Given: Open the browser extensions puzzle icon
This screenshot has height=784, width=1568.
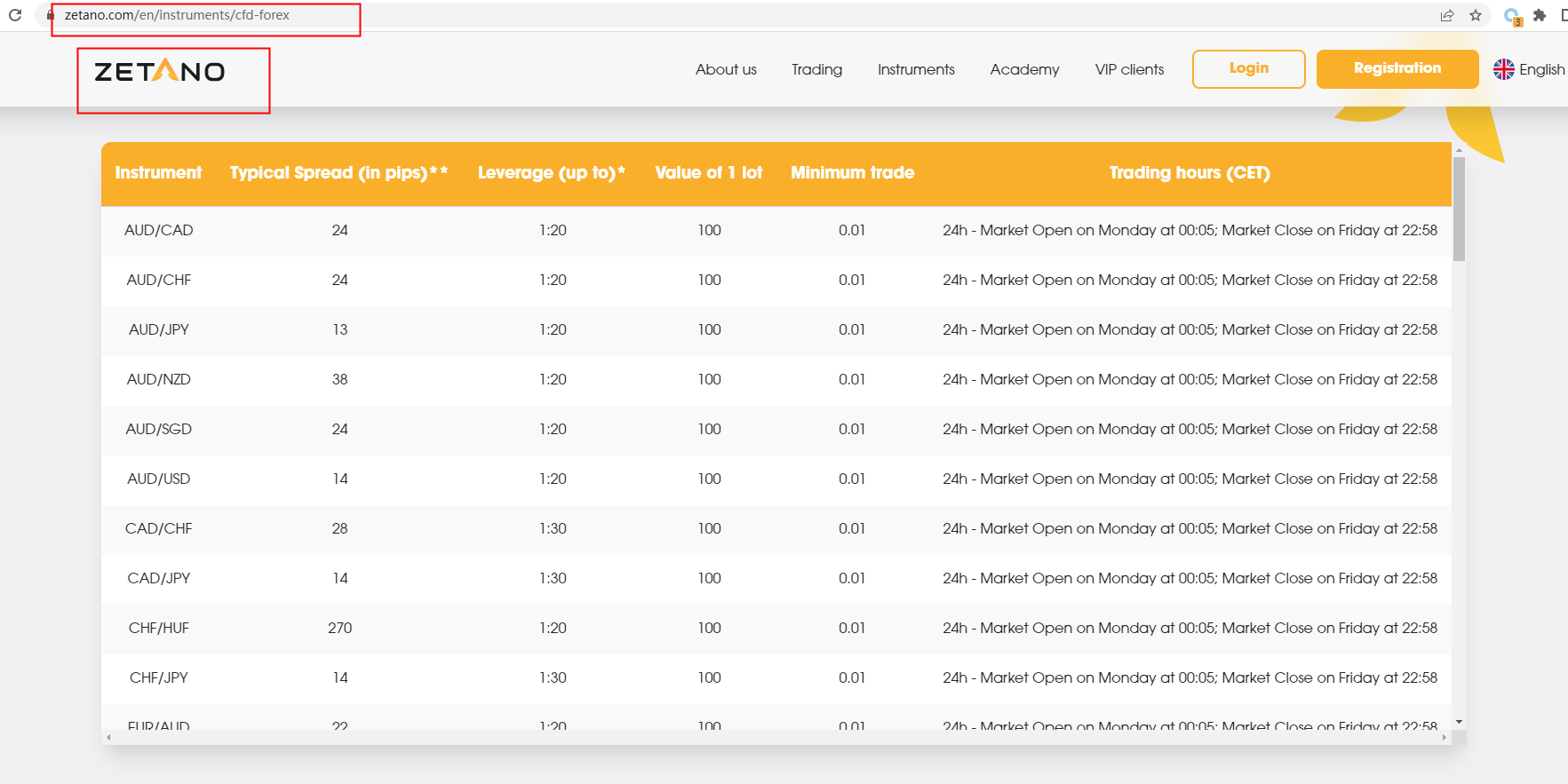Looking at the screenshot, I should (x=1540, y=15).
